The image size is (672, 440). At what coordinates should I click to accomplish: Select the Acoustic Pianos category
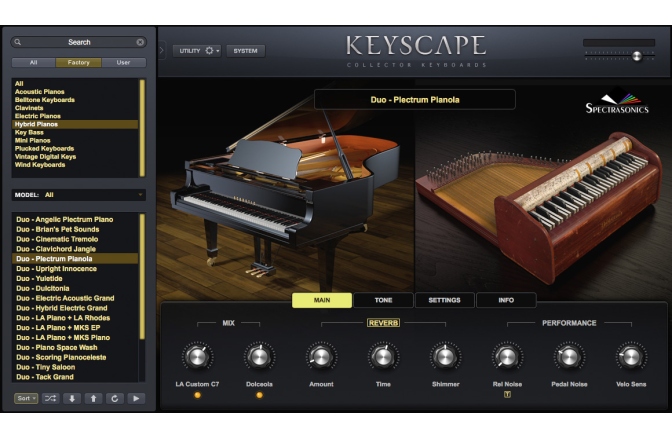pyautogui.click(x=75, y=92)
